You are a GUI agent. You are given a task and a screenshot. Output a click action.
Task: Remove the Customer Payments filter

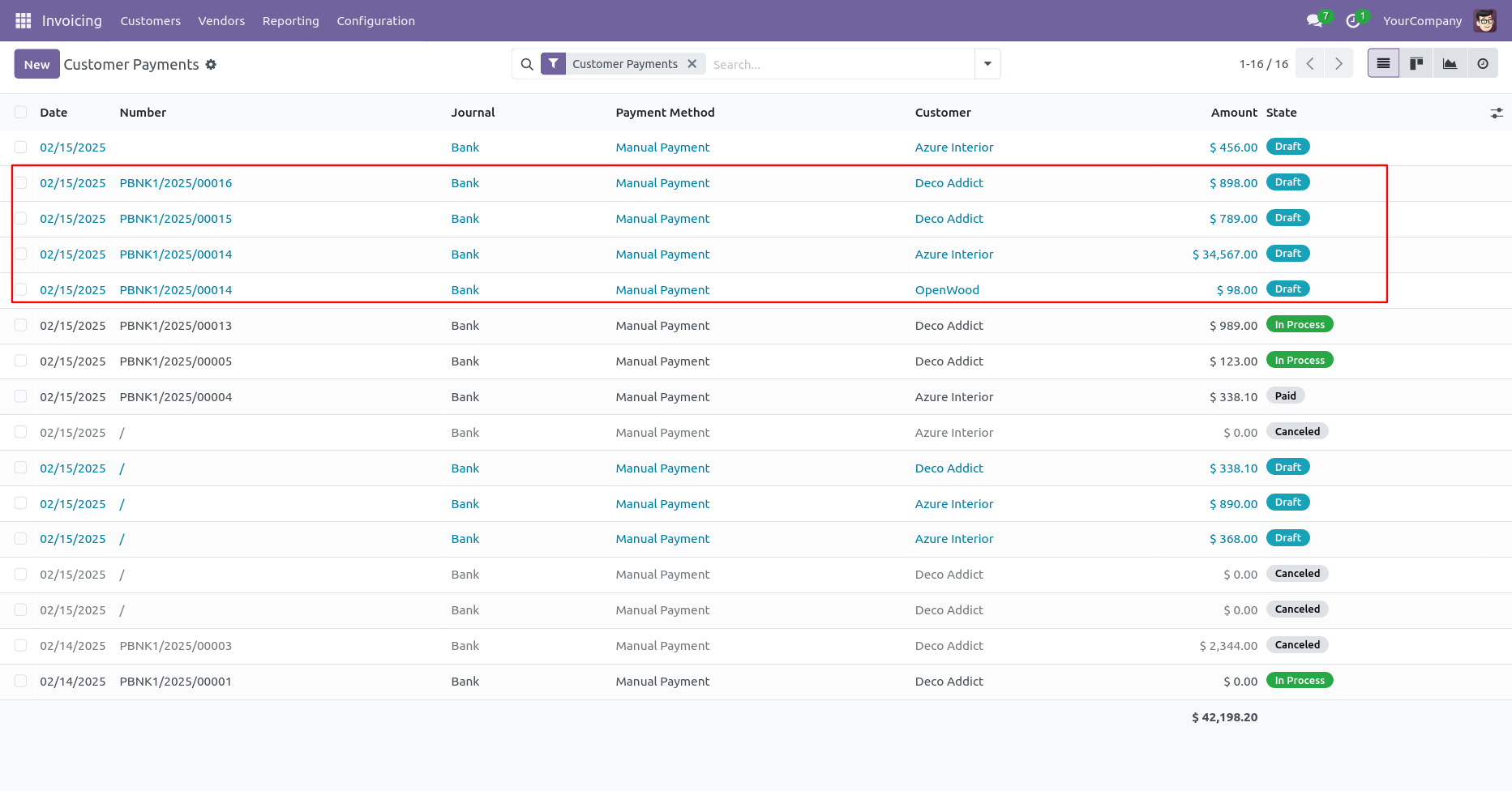[x=692, y=63]
